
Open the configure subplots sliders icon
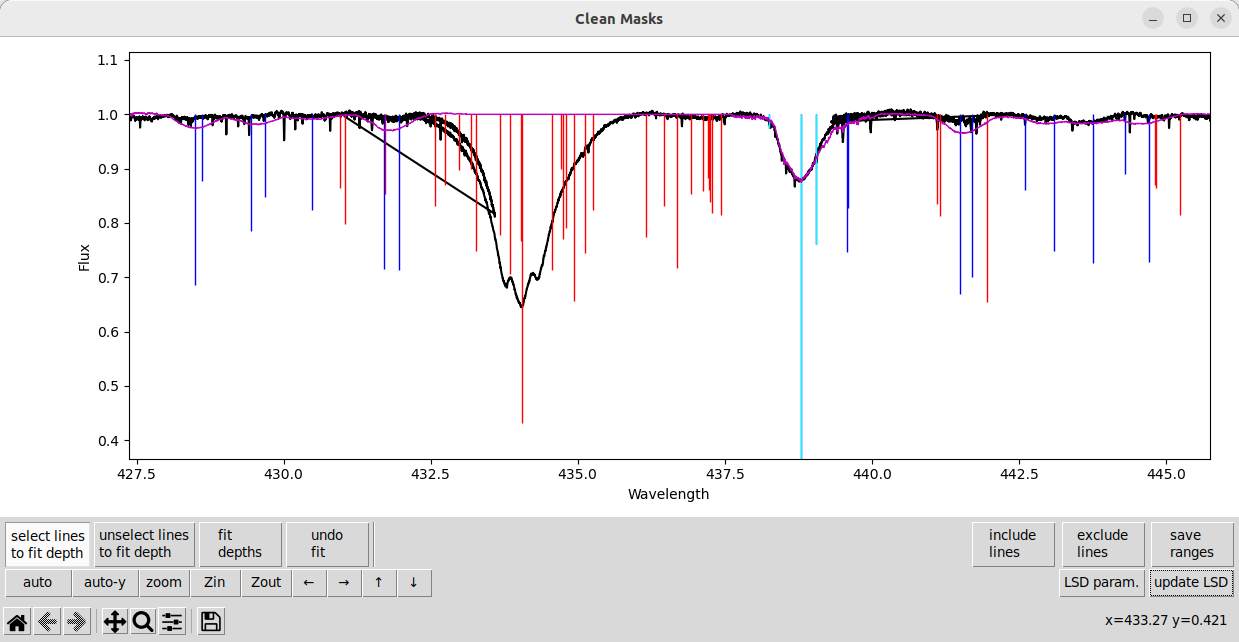pos(172,622)
